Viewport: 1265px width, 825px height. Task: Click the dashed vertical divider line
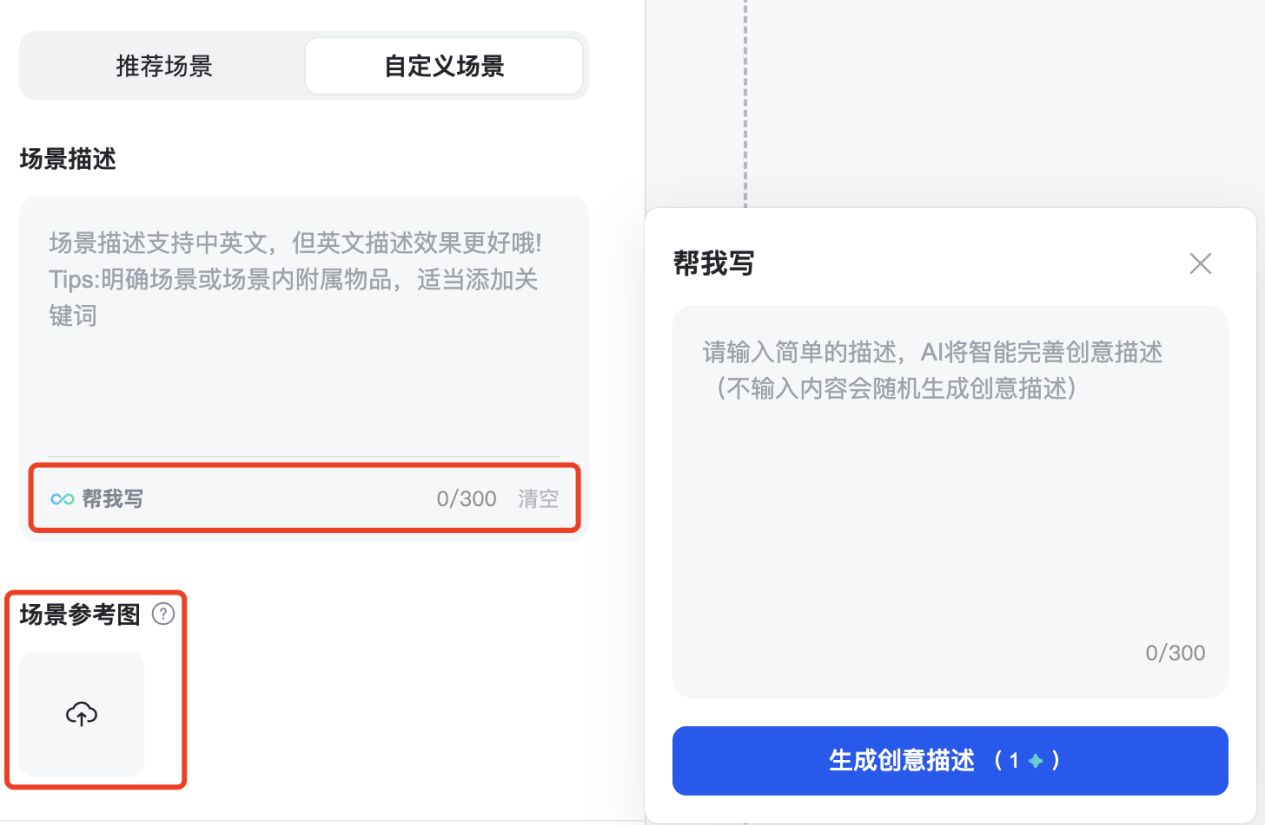click(x=745, y=100)
